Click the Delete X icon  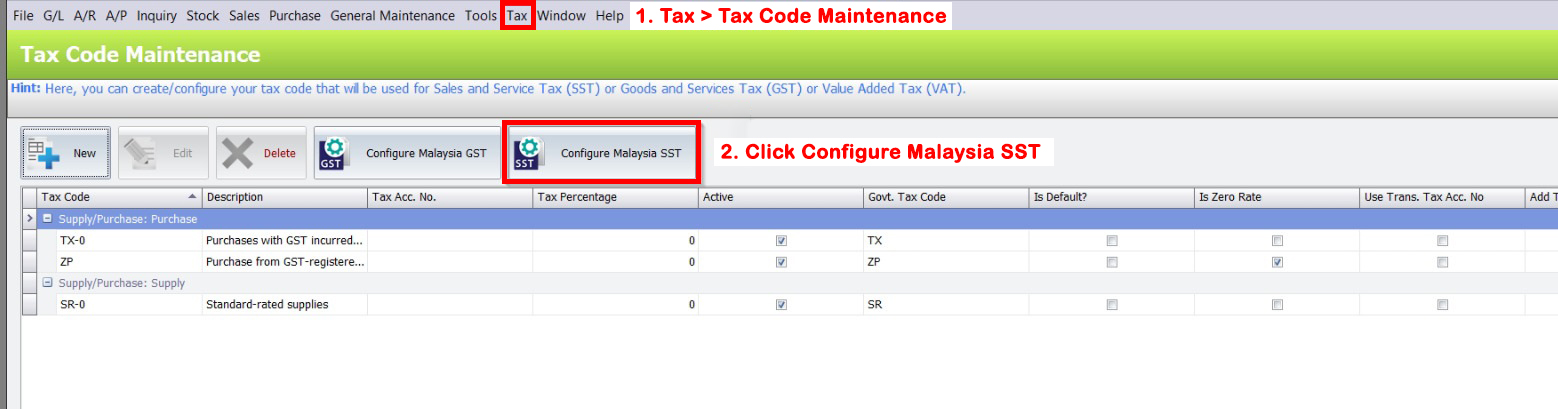tap(239, 153)
